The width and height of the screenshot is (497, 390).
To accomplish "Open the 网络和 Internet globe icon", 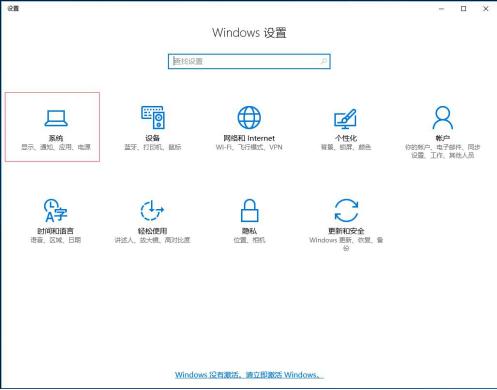I will click(x=249, y=117).
